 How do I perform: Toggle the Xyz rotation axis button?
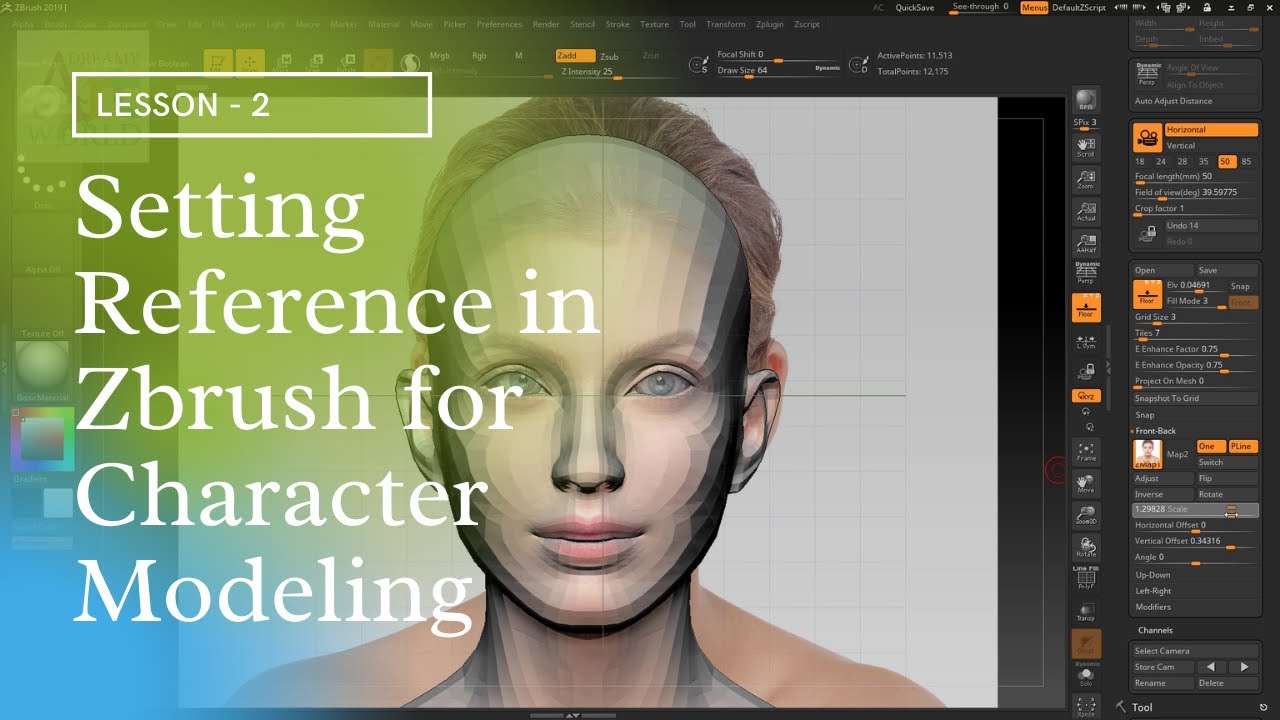pos(1085,396)
